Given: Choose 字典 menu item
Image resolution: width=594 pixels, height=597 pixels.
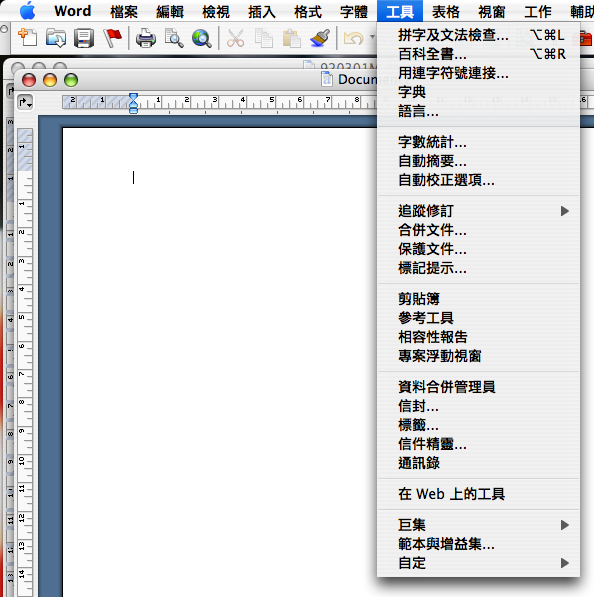Looking at the screenshot, I should click(x=478, y=92).
